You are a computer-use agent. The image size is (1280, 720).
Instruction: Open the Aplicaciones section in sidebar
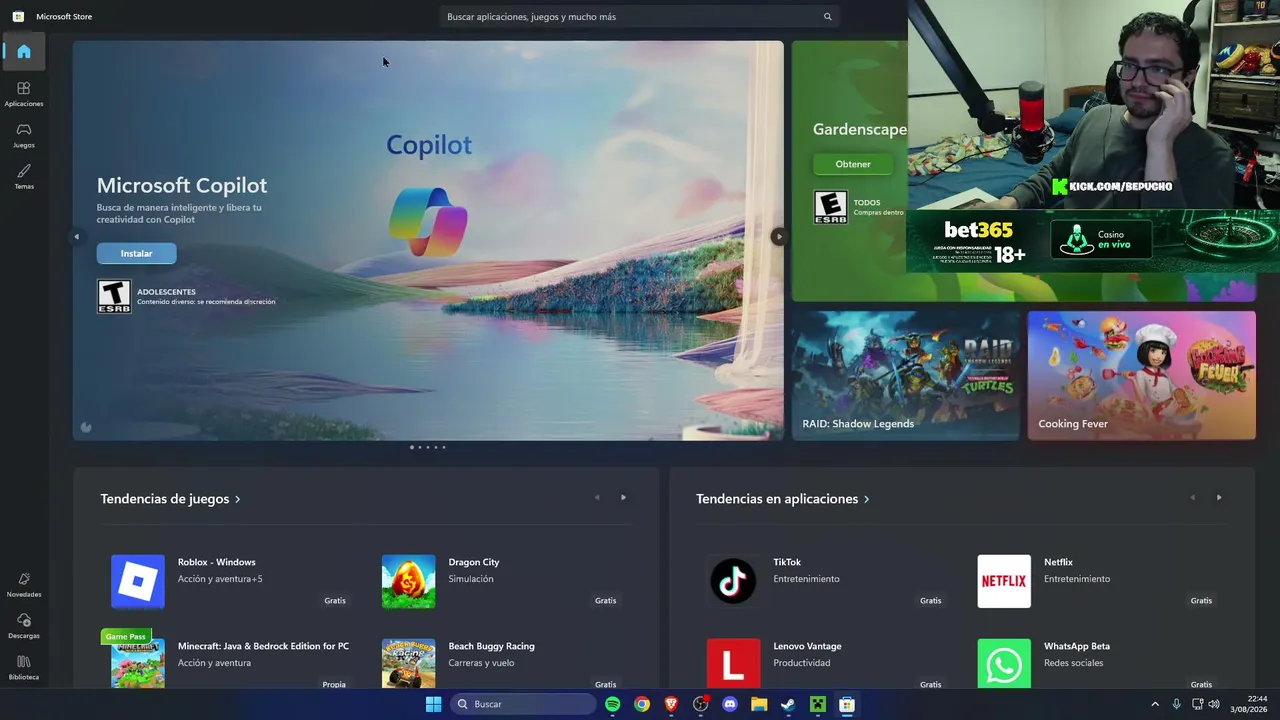[24, 94]
